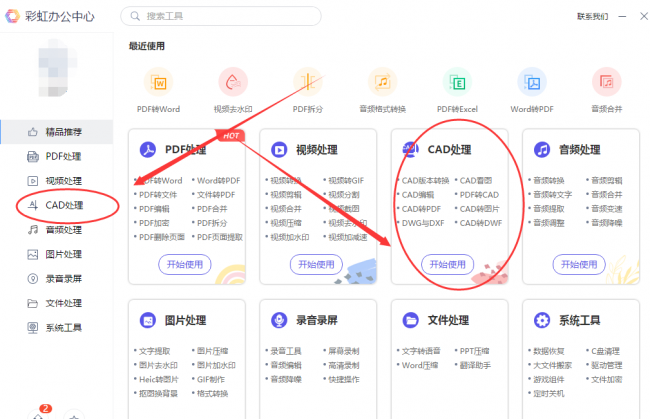Click 开始使用 on the CAD处理 card

point(448,264)
